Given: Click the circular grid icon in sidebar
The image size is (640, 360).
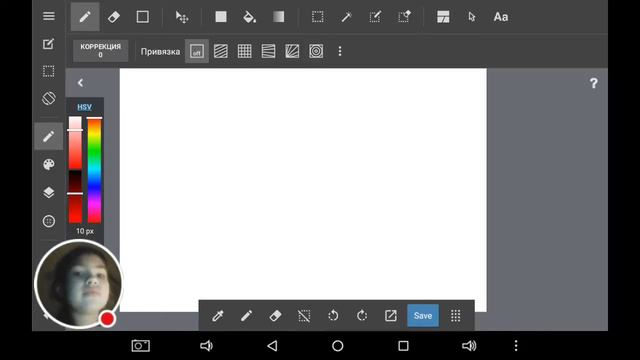Looking at the screenshot, I should [x=49, y=221].
